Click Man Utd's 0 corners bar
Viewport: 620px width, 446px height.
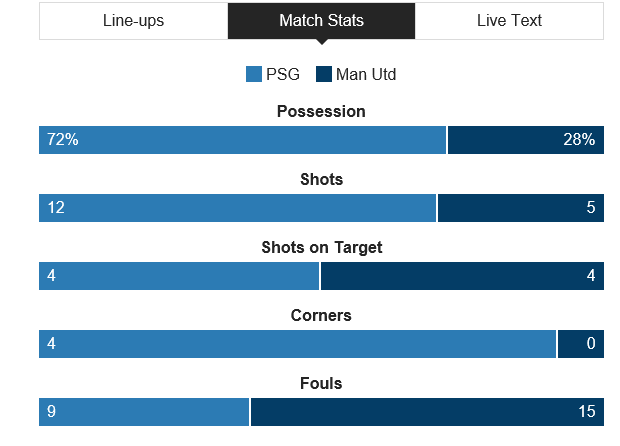[x=580, y=344]
